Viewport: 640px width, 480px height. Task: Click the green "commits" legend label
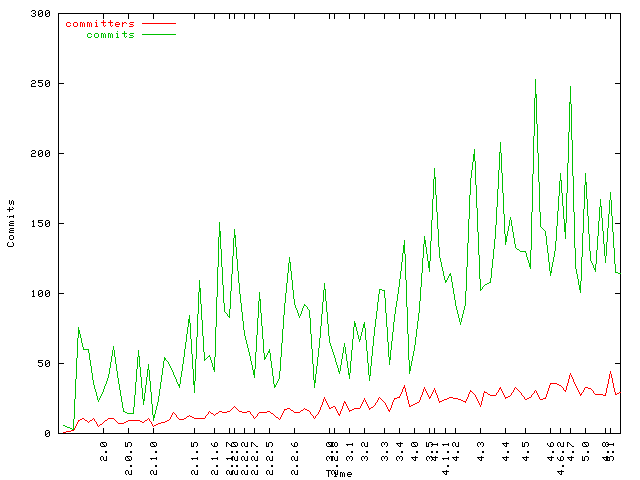[110, 35]
